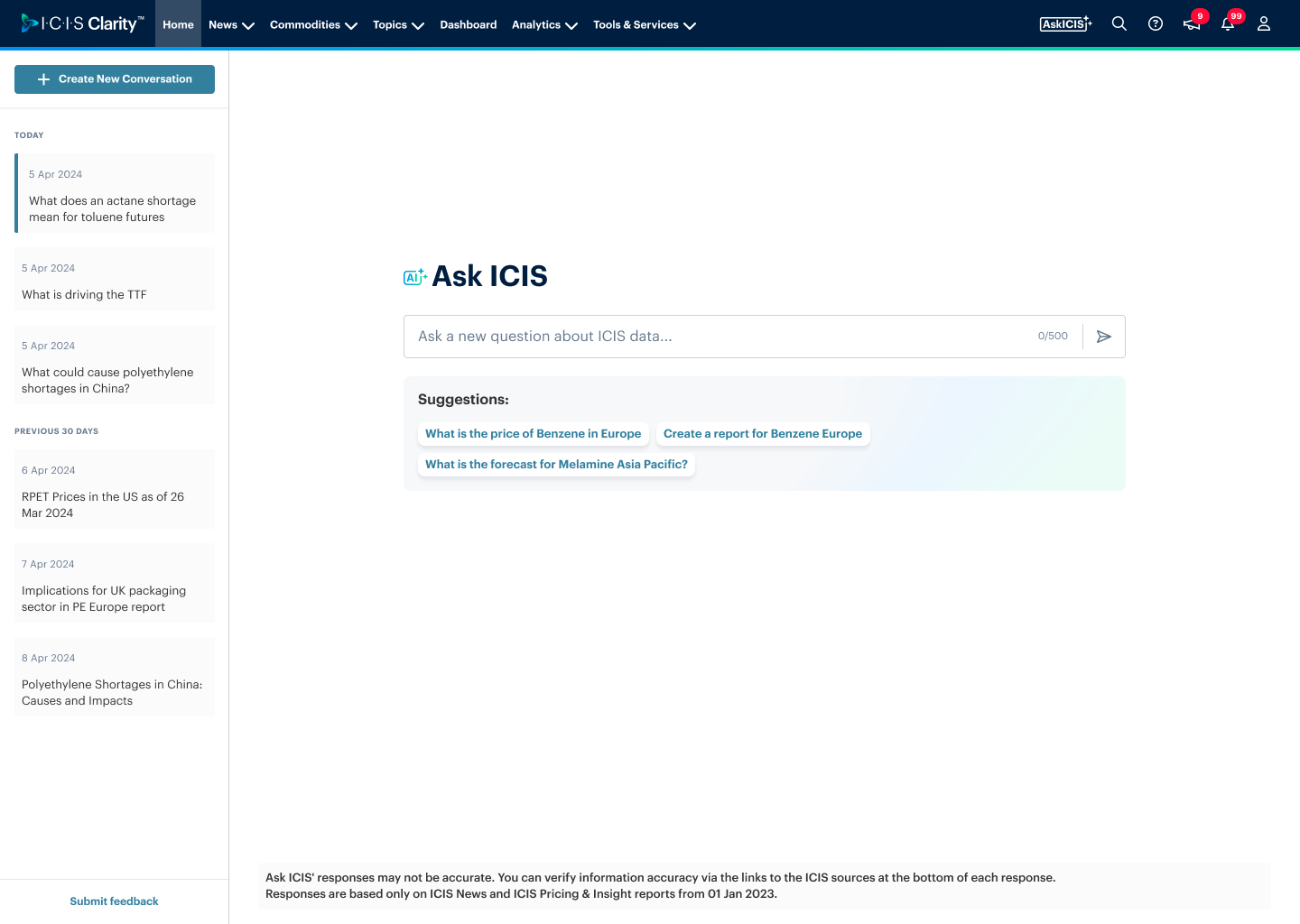Click the AskICIS button in the top bar

tap(1065, 23)
